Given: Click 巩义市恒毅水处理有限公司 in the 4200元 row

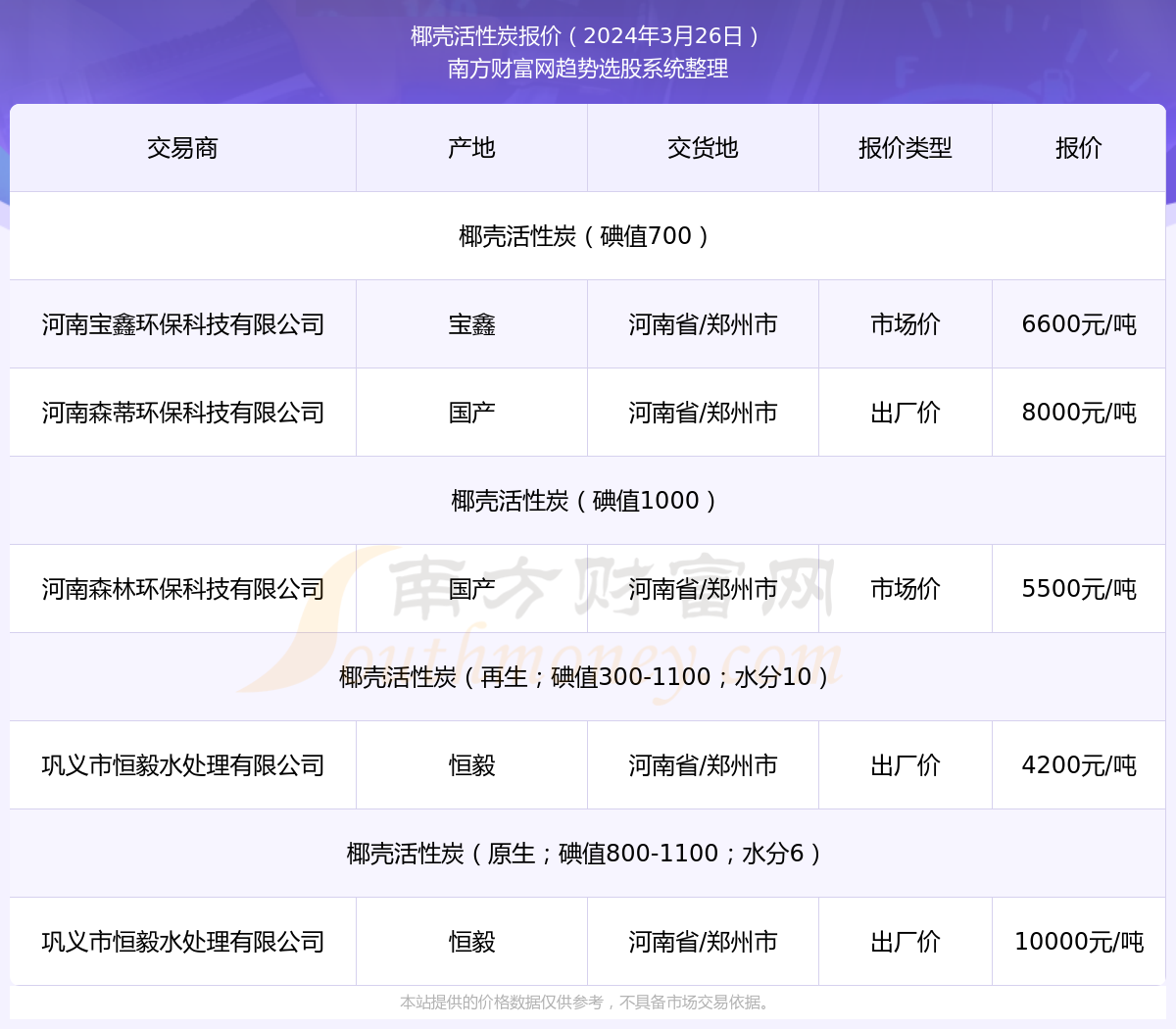Looking at the screenshot, I should pyautogui.click(x=183, y=765).
